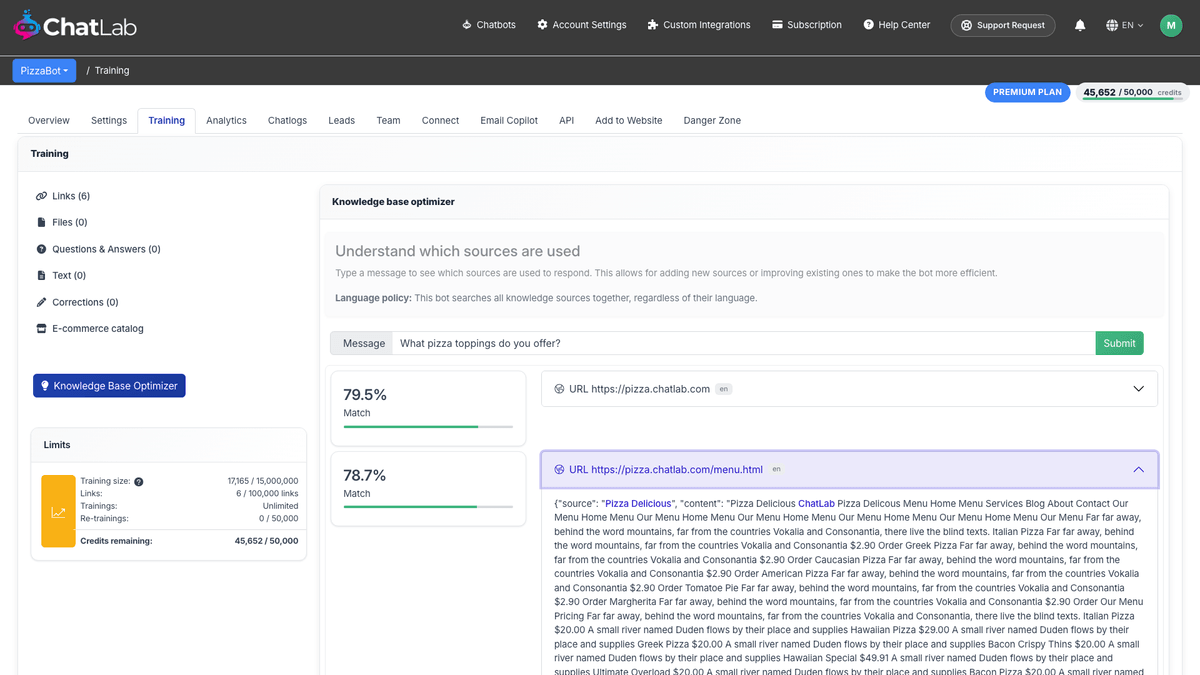Screen dimensions: 1200x675
Task: Open the EN language dropdown
Action: [x=1126, y=25]
